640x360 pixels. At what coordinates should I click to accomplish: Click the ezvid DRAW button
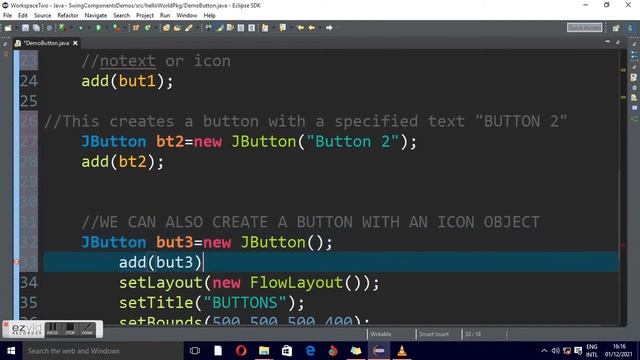[x=87, y=329]
